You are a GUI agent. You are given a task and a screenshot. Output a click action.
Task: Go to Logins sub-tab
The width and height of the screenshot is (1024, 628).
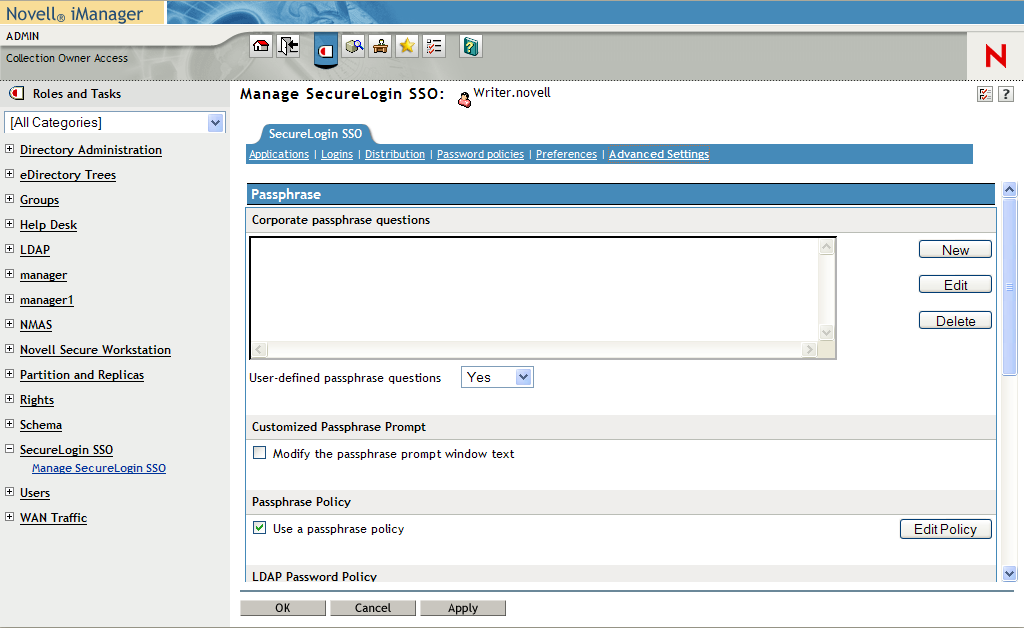click(337, 154)
